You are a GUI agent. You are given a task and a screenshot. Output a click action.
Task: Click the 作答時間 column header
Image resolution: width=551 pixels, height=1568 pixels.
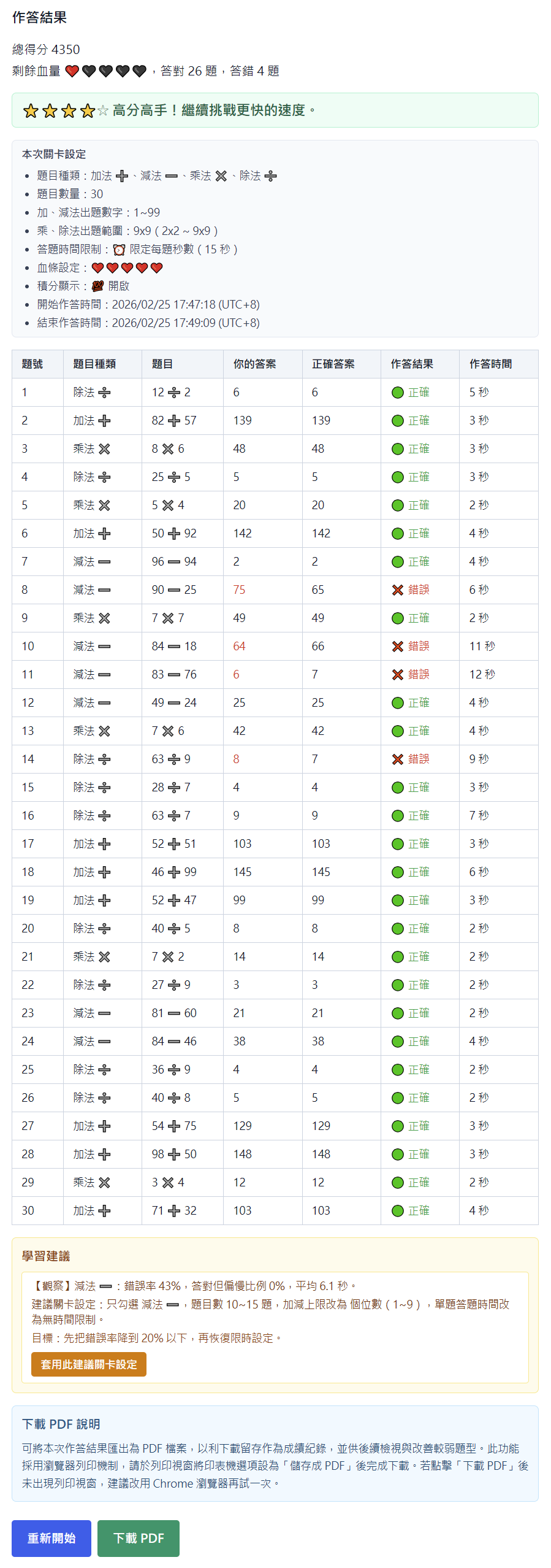pyautogui.click(x=490, y=364)
